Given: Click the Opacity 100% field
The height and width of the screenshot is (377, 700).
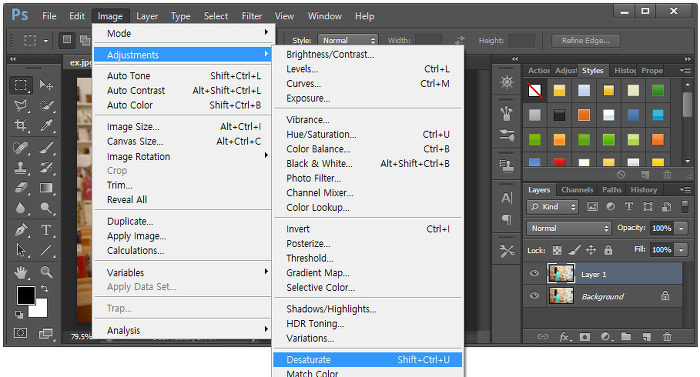Looking at the screenshot, I should (662, 228).
